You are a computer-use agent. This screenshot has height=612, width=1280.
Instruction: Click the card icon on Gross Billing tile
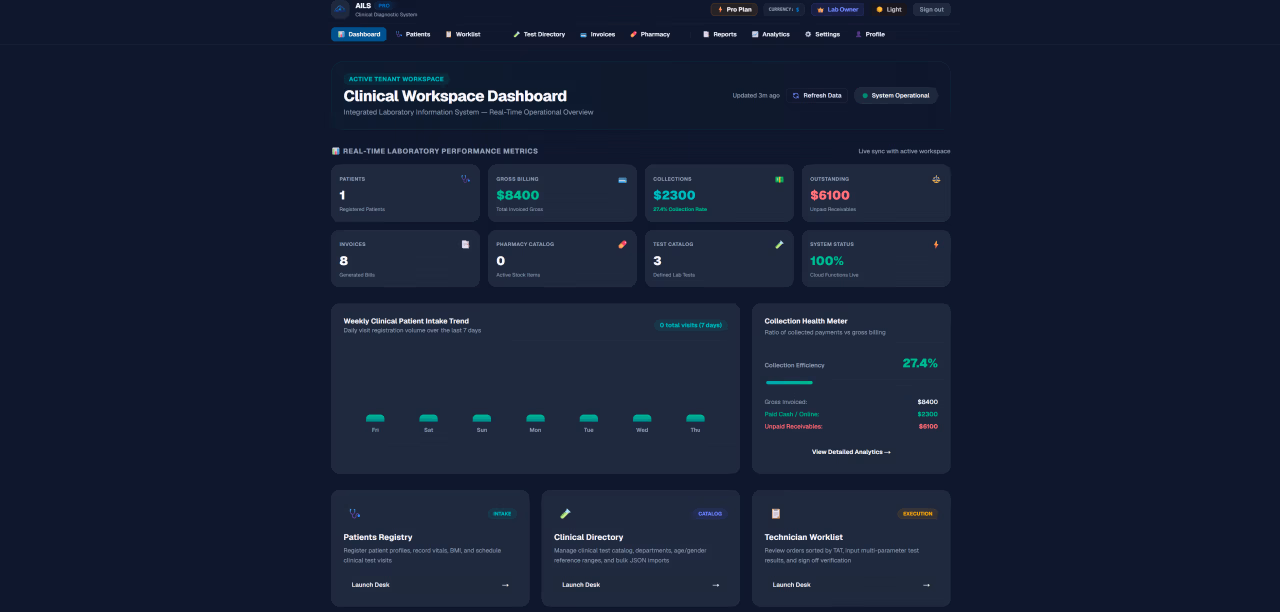tap(622, 179)
